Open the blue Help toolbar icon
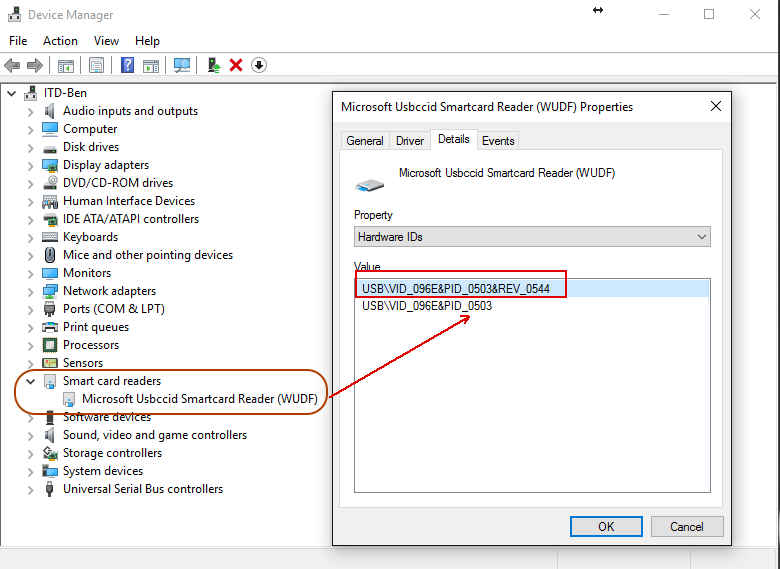The image size is (780, 569). click(127, 65)
